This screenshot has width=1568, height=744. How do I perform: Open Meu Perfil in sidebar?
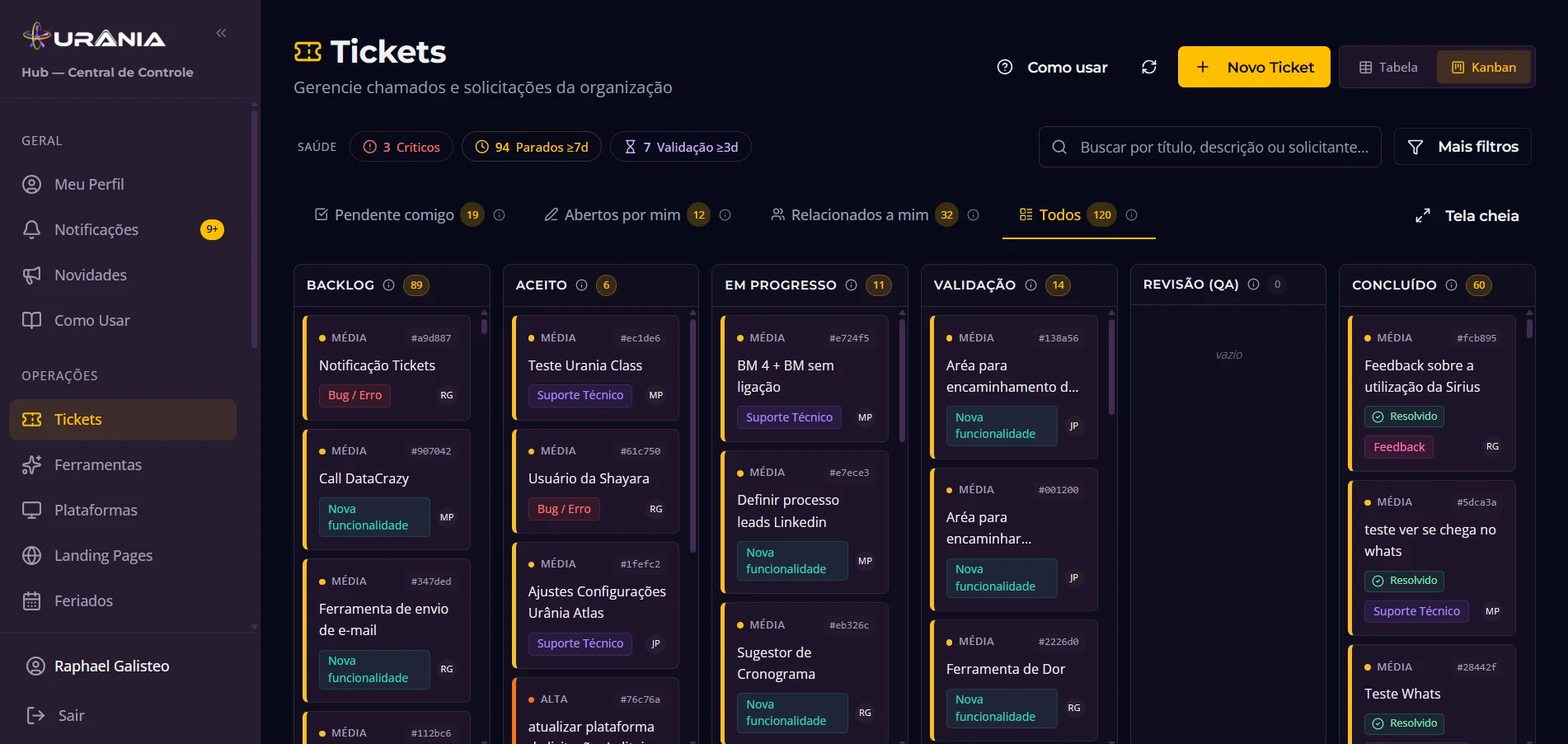123,184
